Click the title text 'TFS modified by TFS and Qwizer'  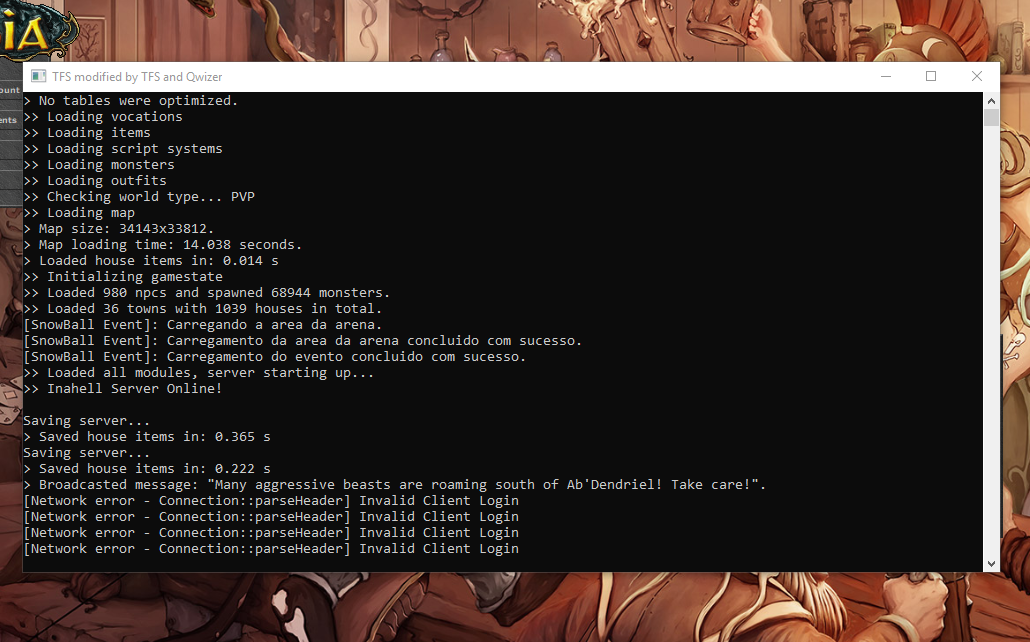coord(137,77)
